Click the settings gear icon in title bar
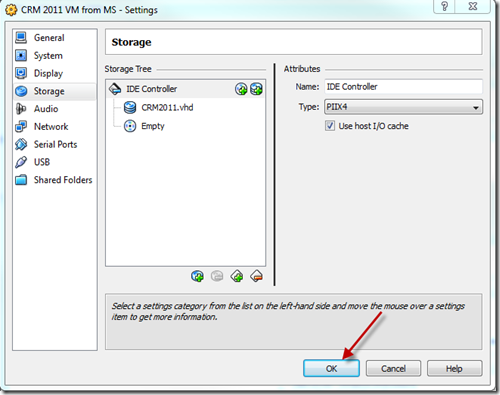 (x=11, y=10)
